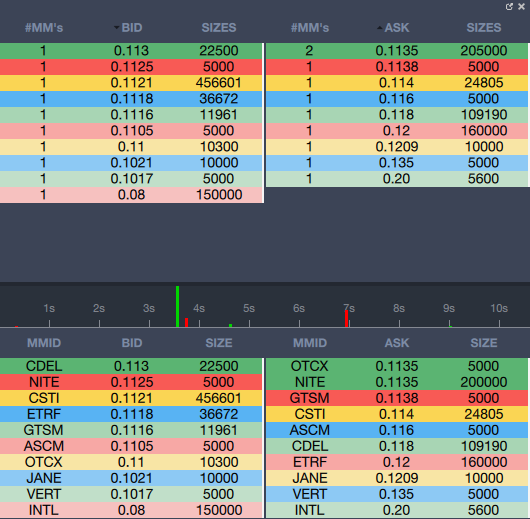
Task: Select aggregated bid price 0.1125
Action: click(x=132, y=67)
